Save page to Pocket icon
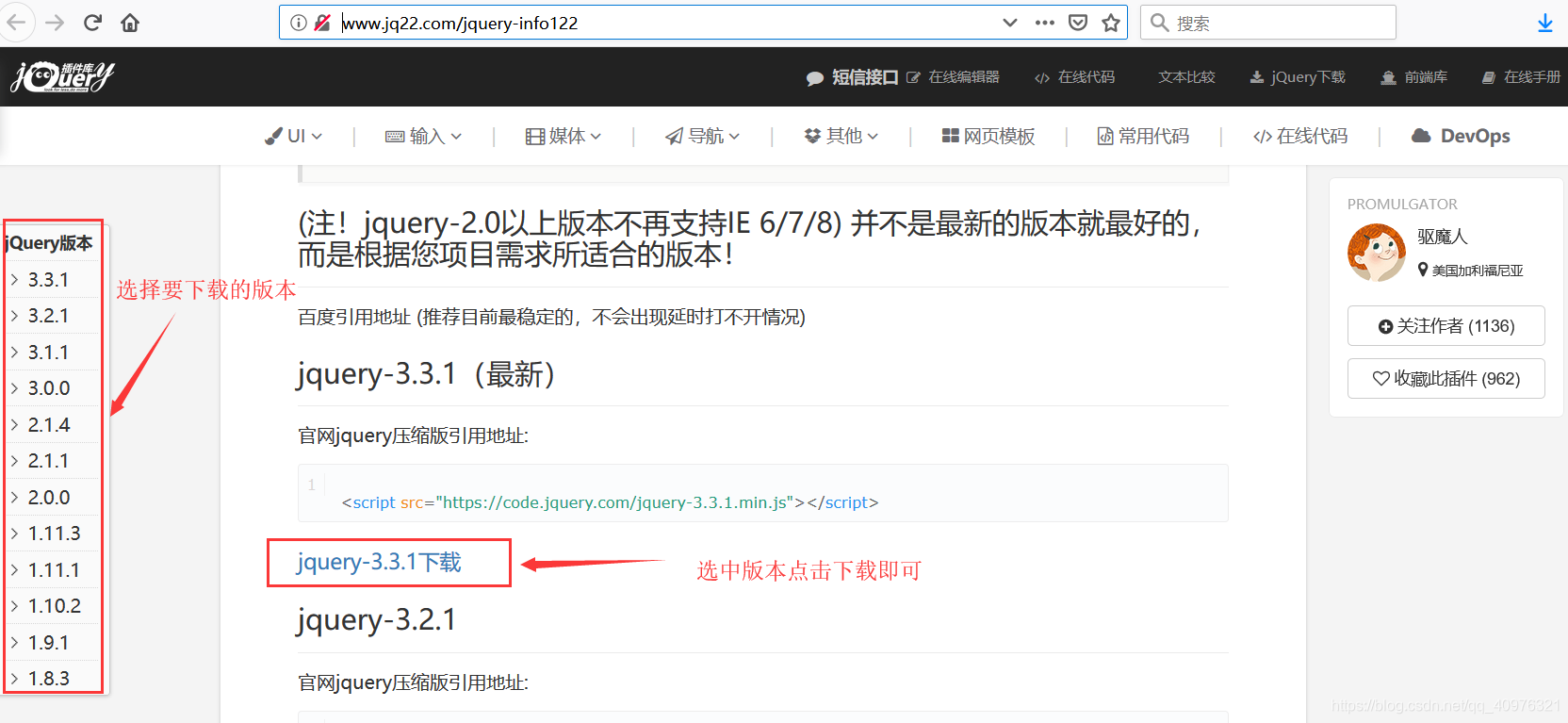 click(1078, 23)
